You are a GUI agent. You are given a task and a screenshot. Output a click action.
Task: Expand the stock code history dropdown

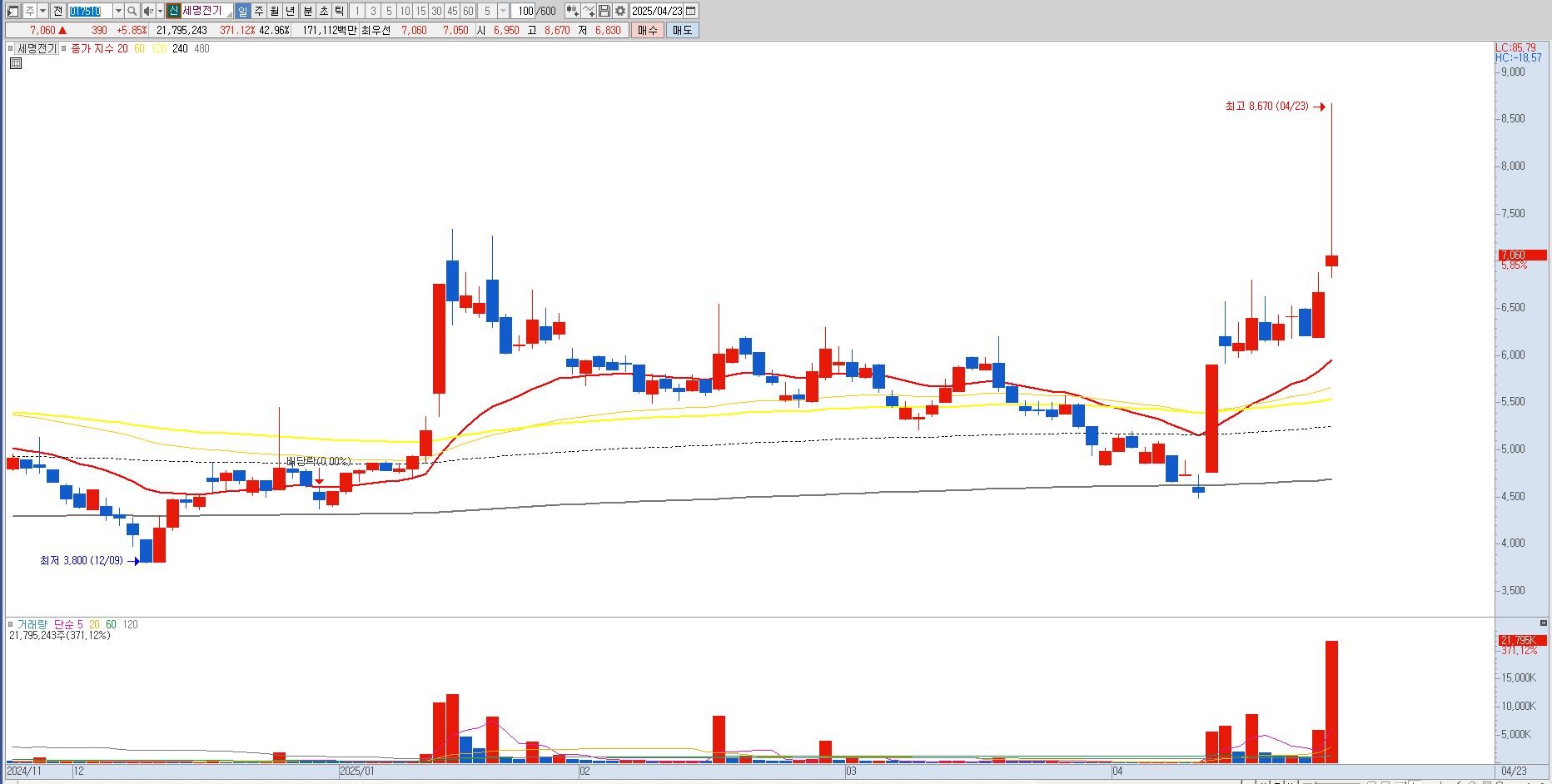point(118,11)
